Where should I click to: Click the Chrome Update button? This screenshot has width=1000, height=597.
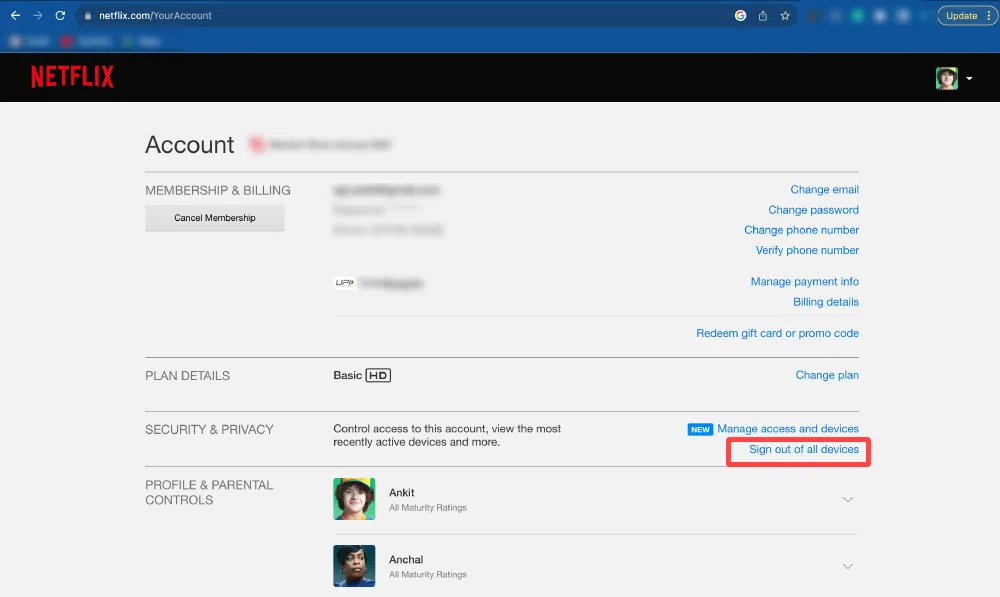[x=961, y=15]
